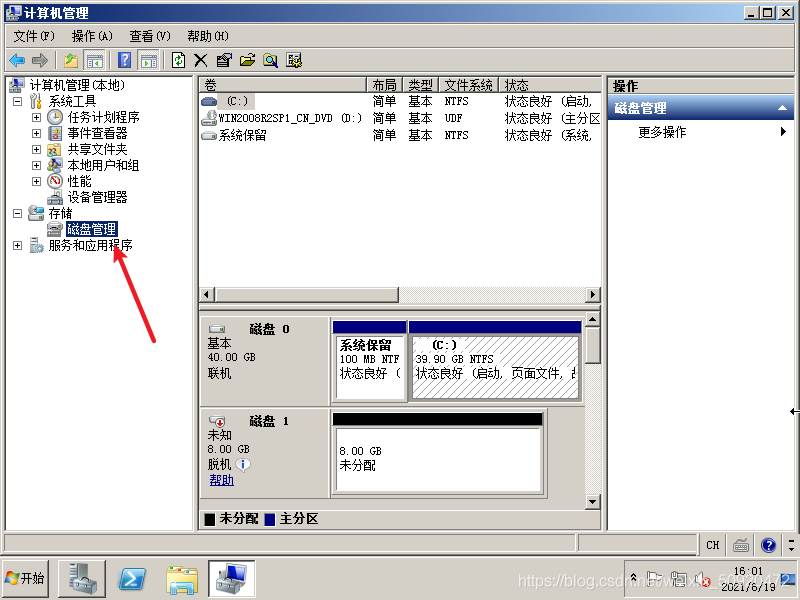Click the 帮助 link under Disk 1
The image size is (800, 600).
[221, 480]
